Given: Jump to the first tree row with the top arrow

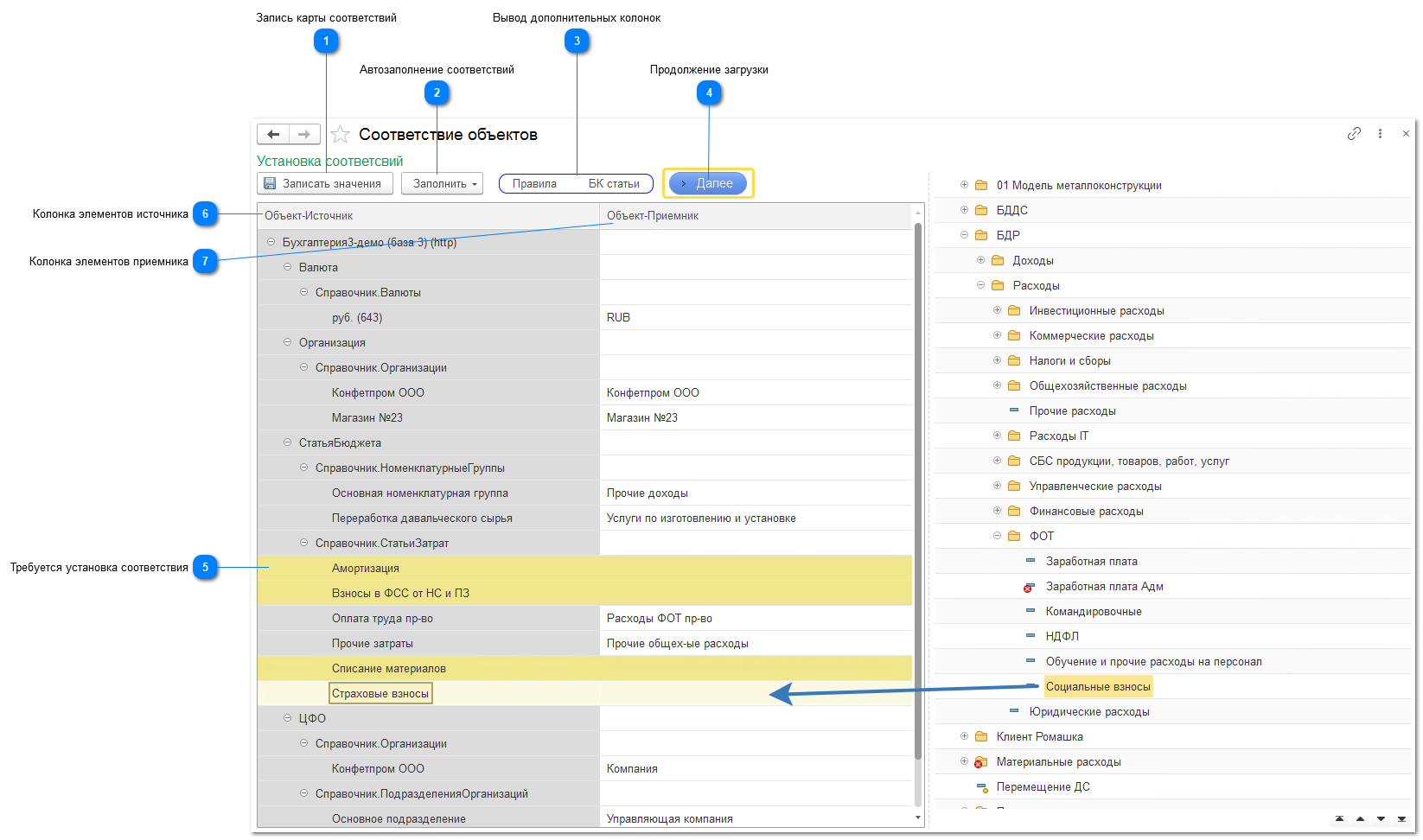Looking at the screenshot, I should click(1339, 818).
